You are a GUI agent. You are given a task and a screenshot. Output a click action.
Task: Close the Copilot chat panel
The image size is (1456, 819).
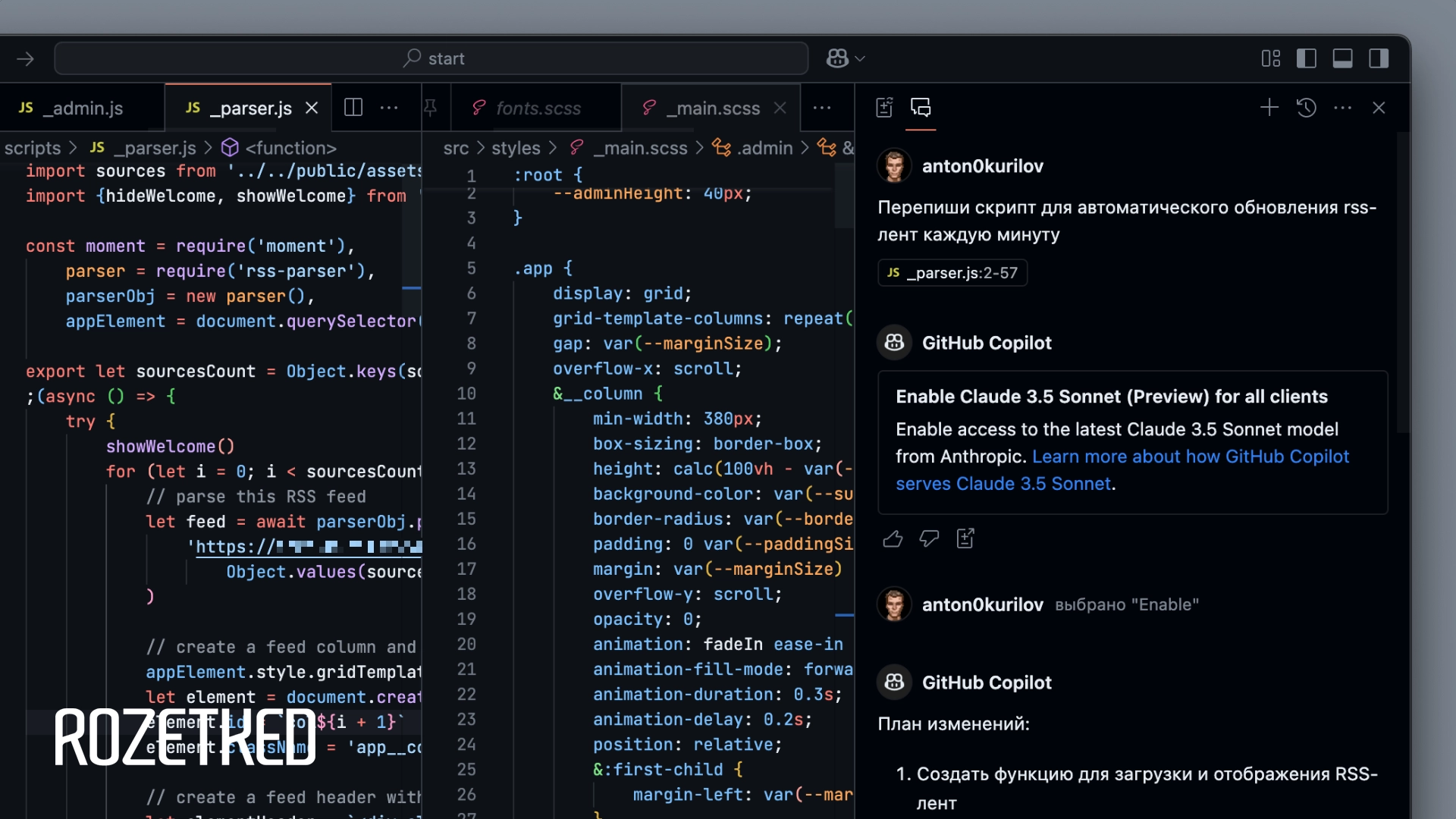point(1379,108)
